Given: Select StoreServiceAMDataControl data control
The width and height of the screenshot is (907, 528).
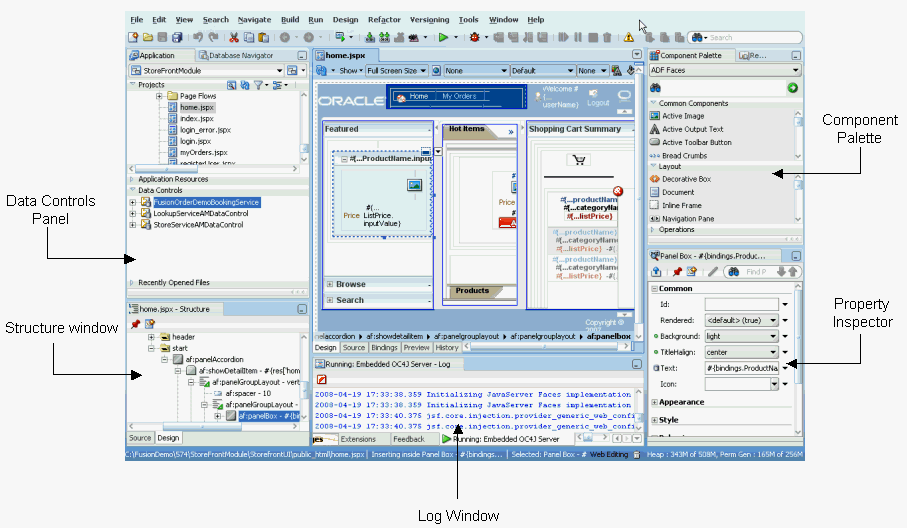Looking at the screenshot, I should 198,225.
